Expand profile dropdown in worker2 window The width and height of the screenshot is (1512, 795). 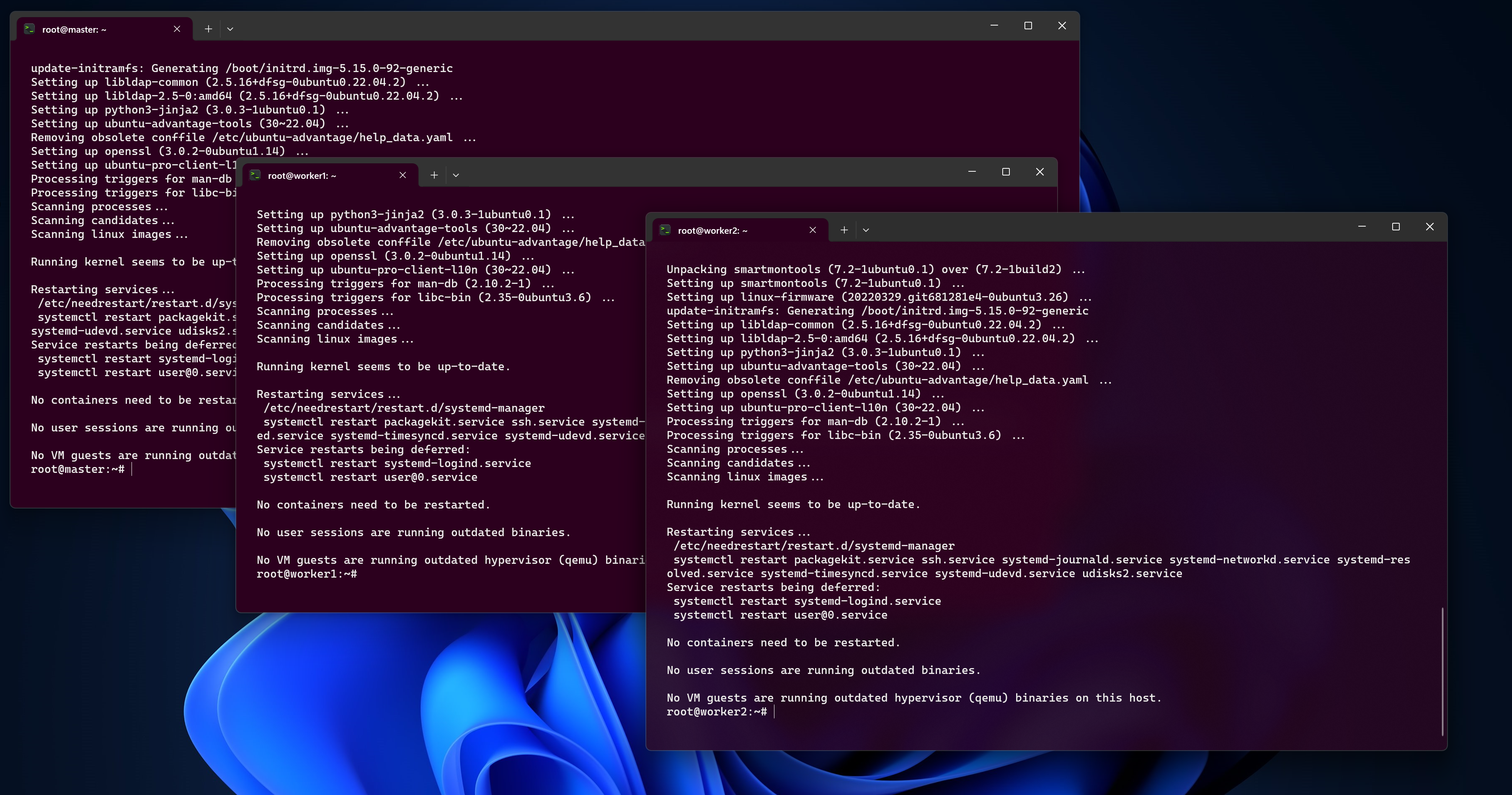coord(866,230)
